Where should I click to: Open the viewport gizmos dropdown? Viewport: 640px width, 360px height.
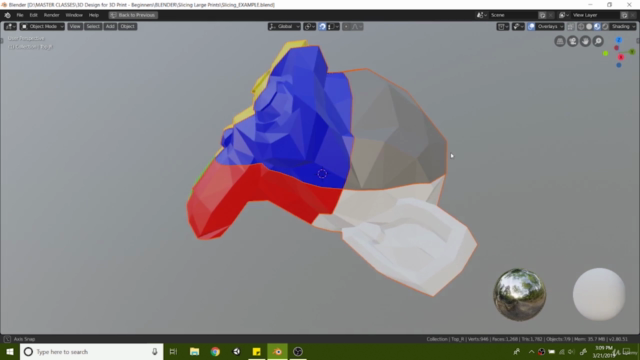point(518,27)
